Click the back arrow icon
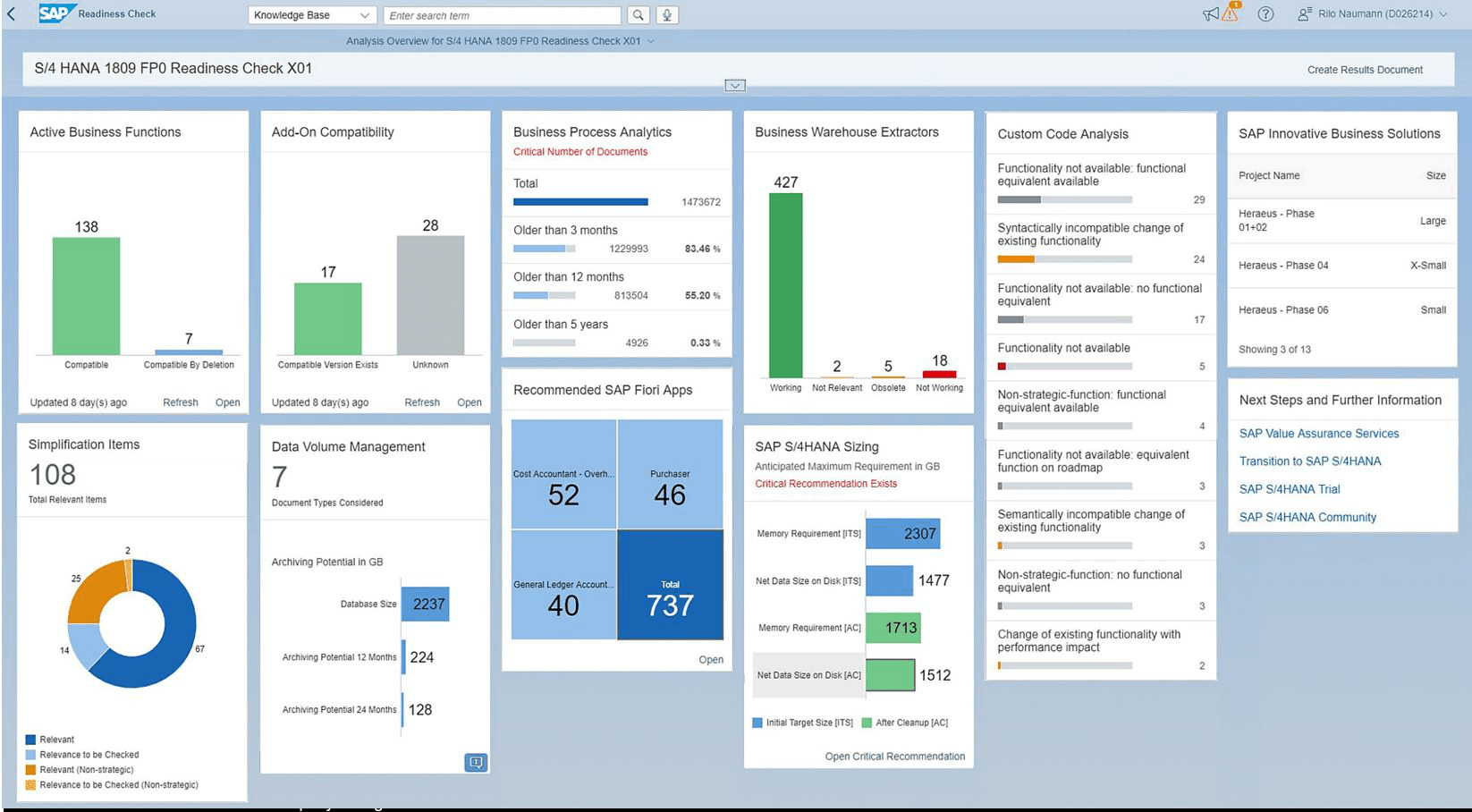Viewport: 1472px width, 812px height. tap(12, 14)
